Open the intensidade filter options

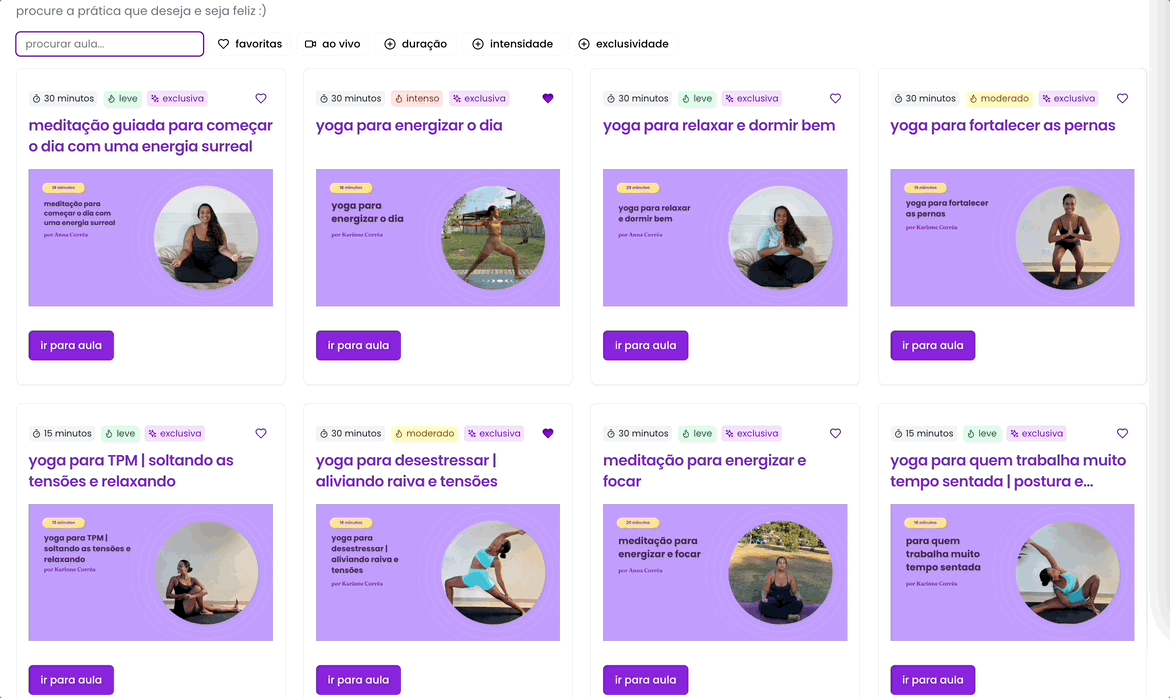(x=513, y=43)
